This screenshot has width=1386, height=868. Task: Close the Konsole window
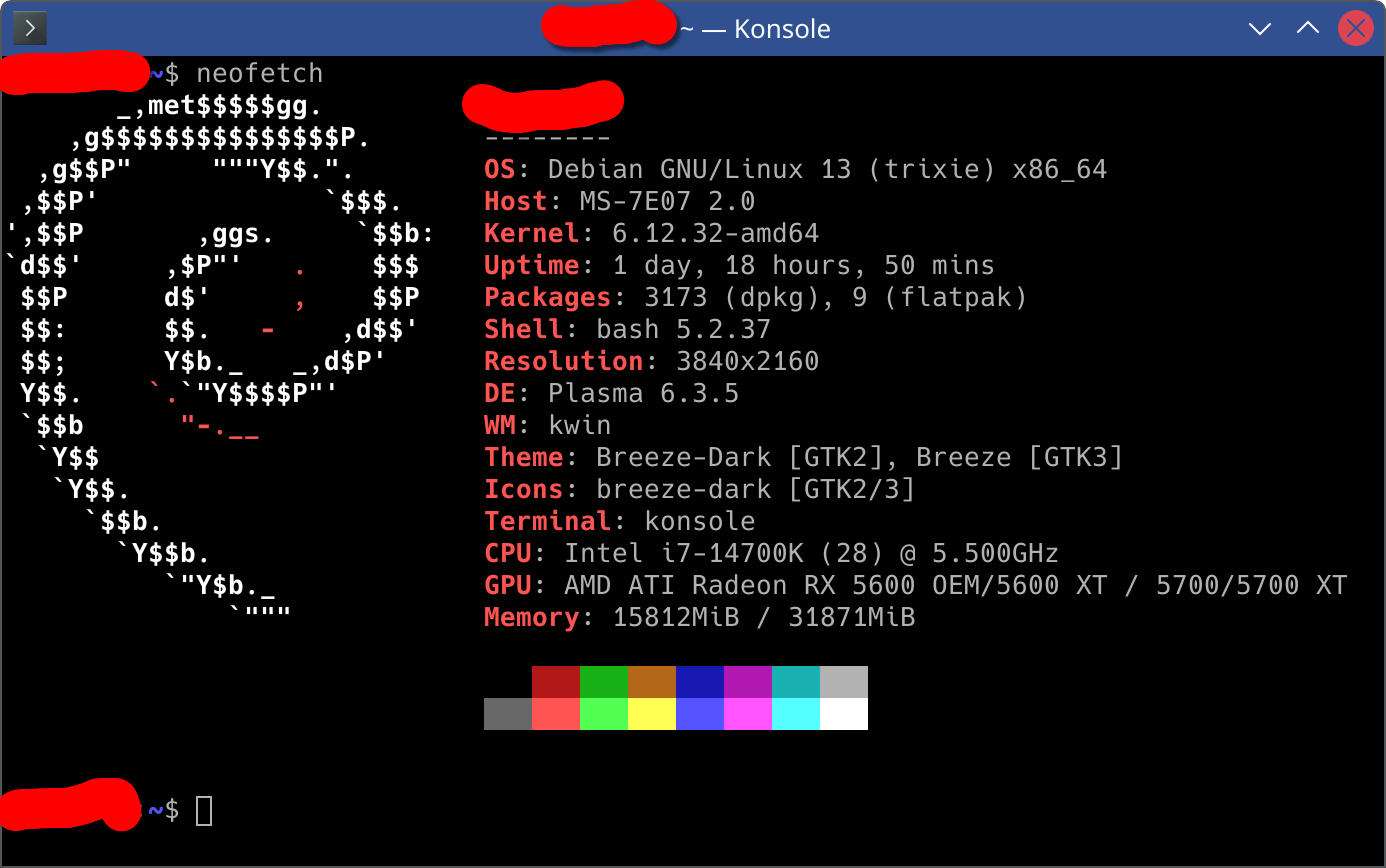tap(1355, 28)
